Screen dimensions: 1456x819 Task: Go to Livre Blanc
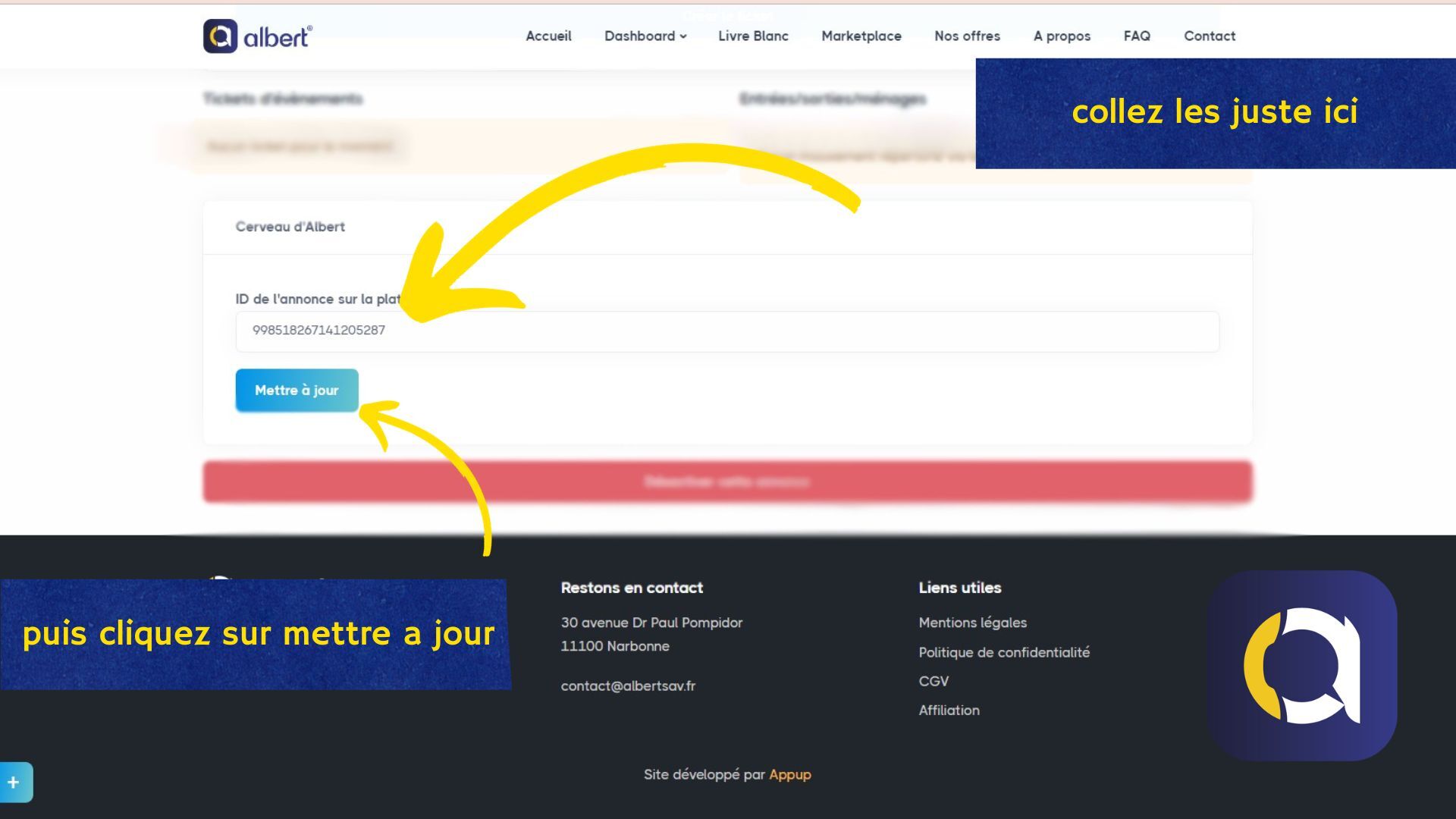(x=753, y=36)
